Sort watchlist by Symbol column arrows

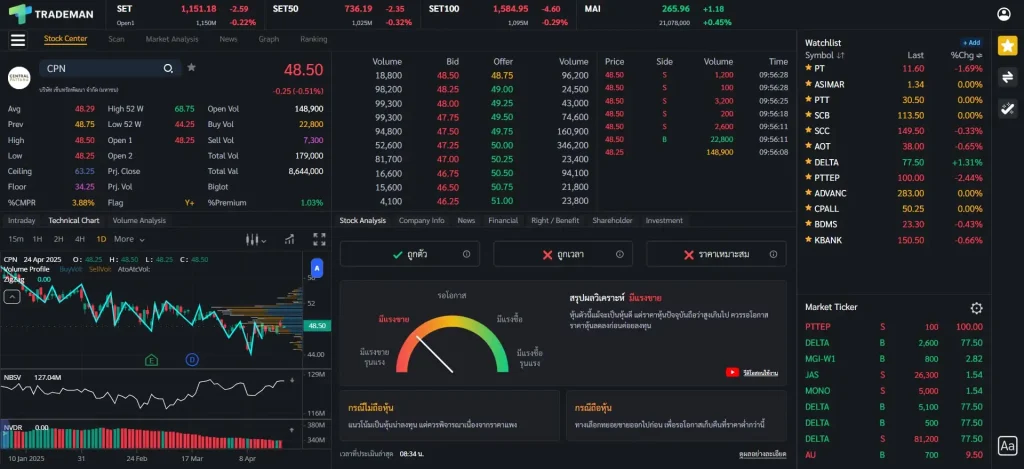(x=840, y=56)
